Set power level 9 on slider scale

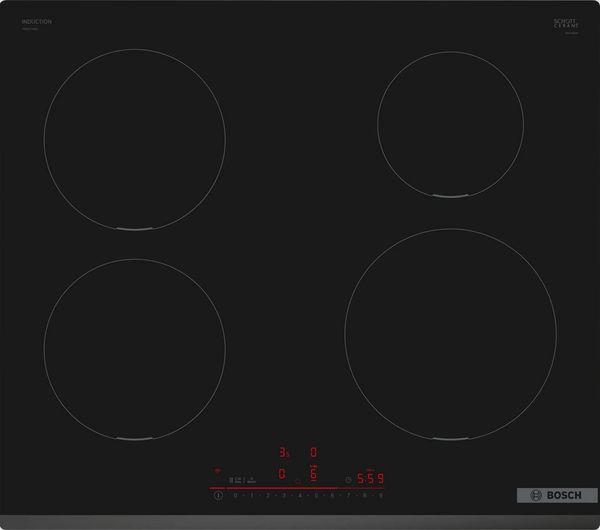[x=381, y=495]
